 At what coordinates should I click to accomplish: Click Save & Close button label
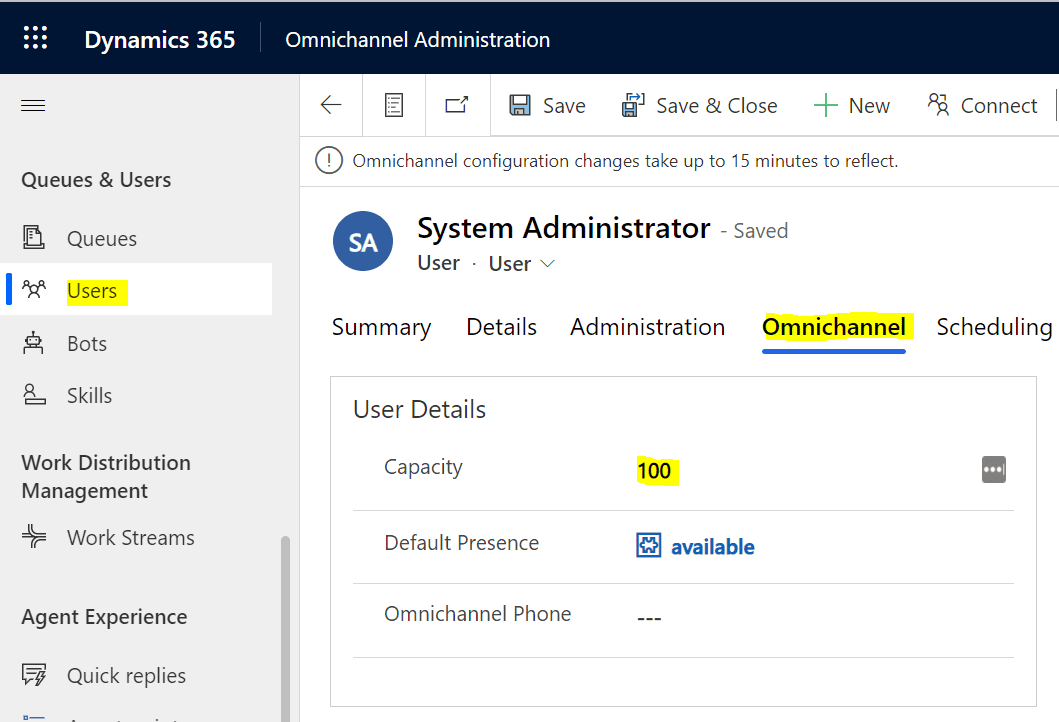point(717,106)
